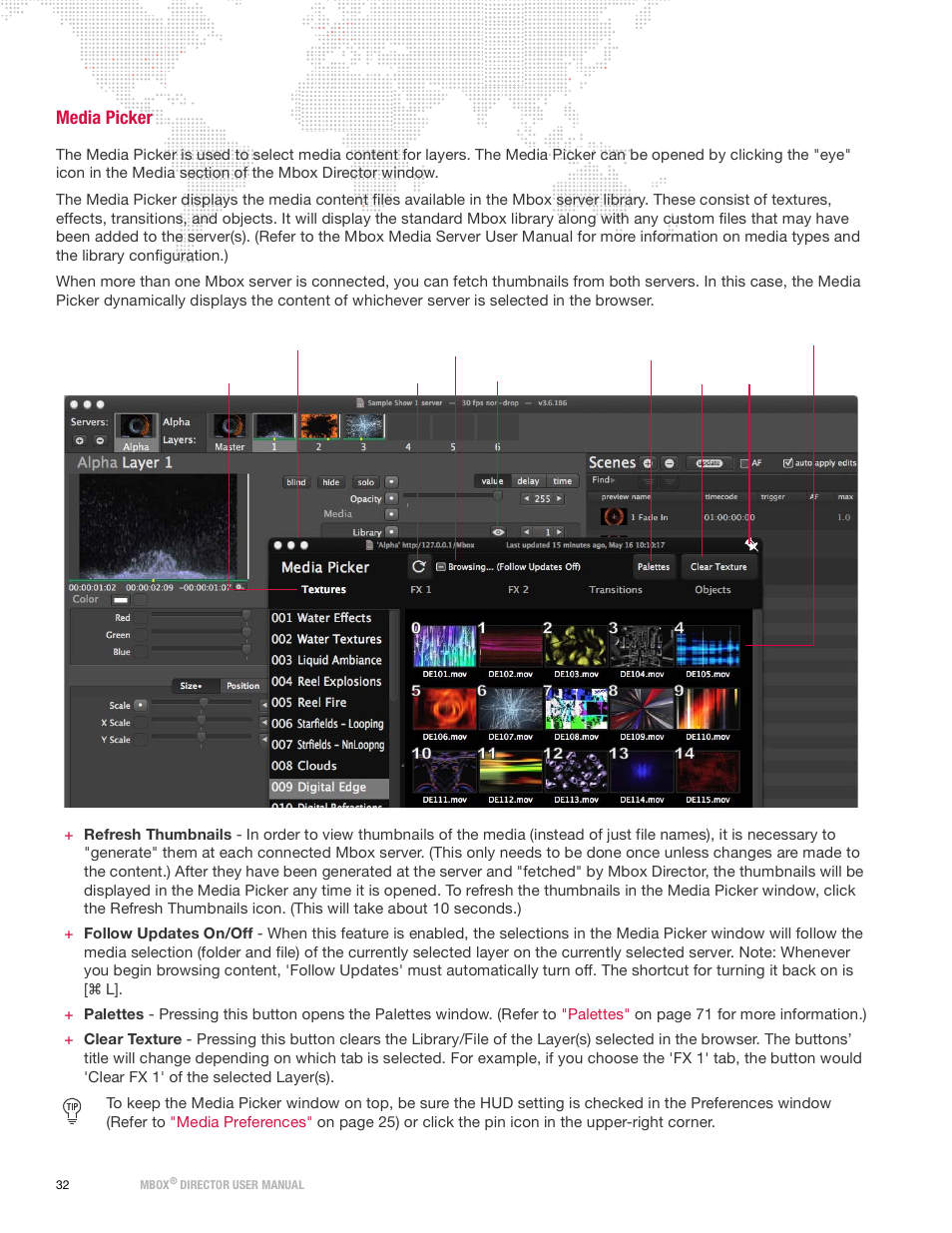Click the Scale dot button
This screenshot has width=952, height=1233.
point(141,705)
